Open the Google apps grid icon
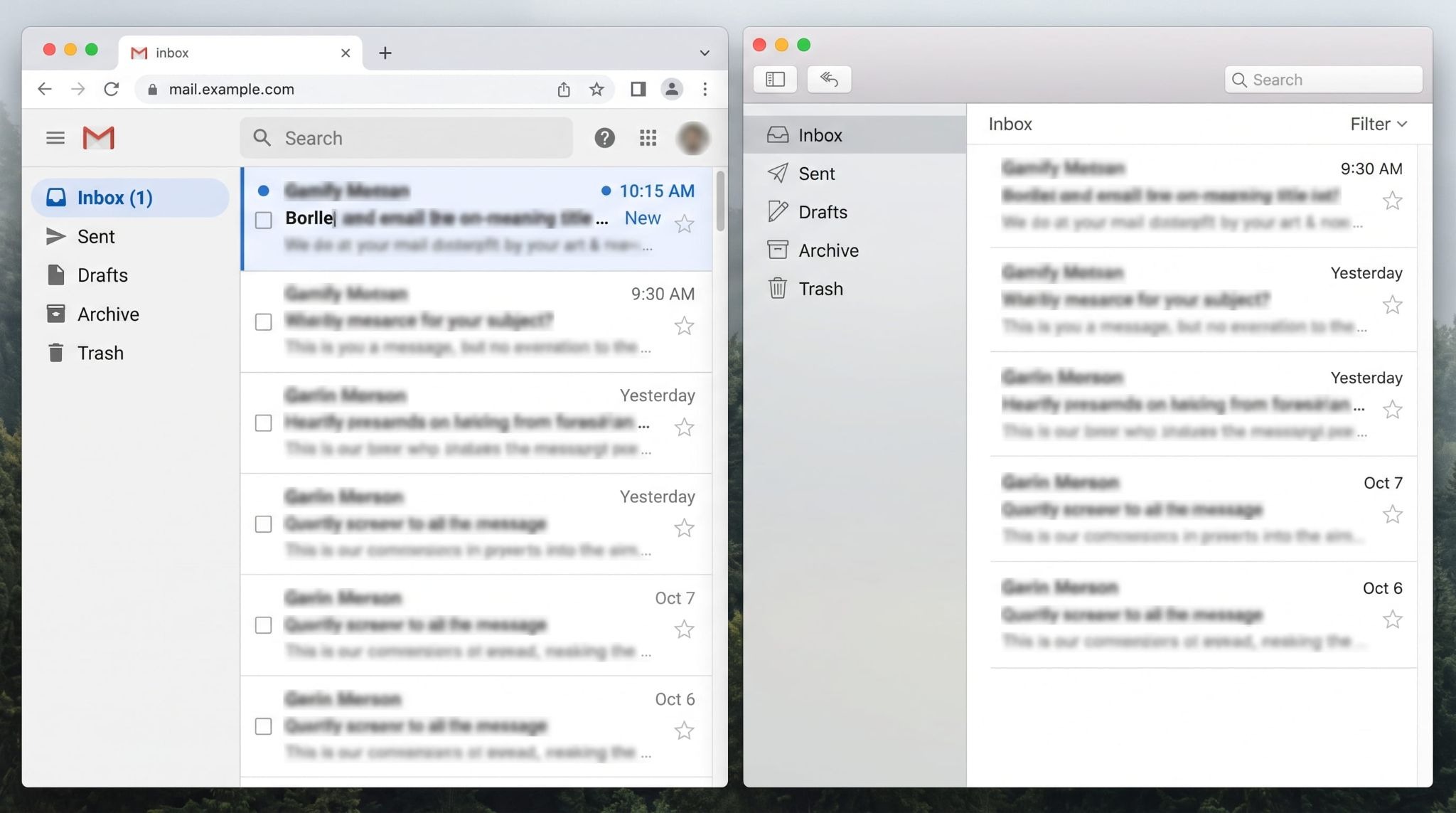Image resolution: width=1456 pixels, height=813 pixels. pyautogui.click(x=648, y=138)
